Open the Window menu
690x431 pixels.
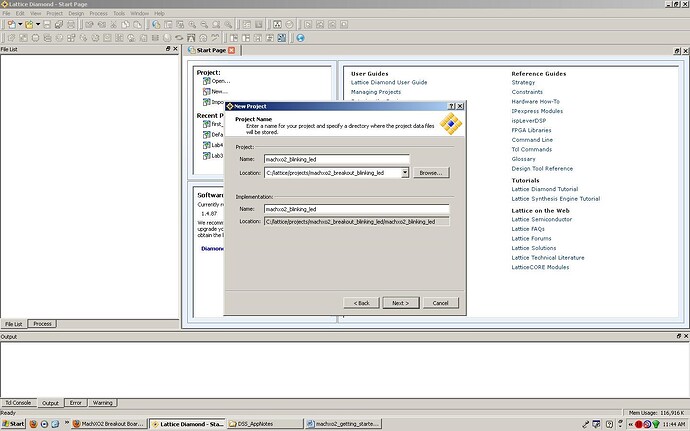point(139,13)
